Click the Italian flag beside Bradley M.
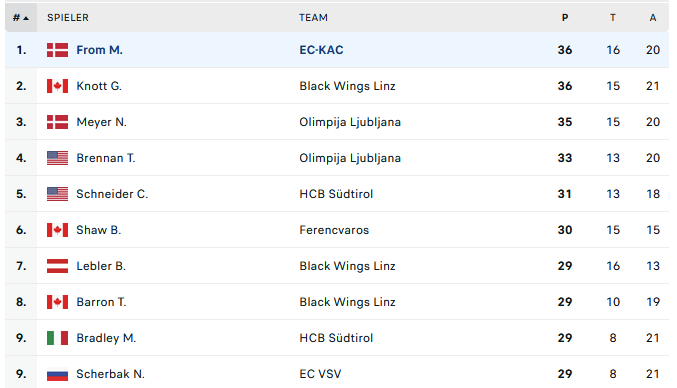This screenshot has height=388, width=677. tap(57, 338)
